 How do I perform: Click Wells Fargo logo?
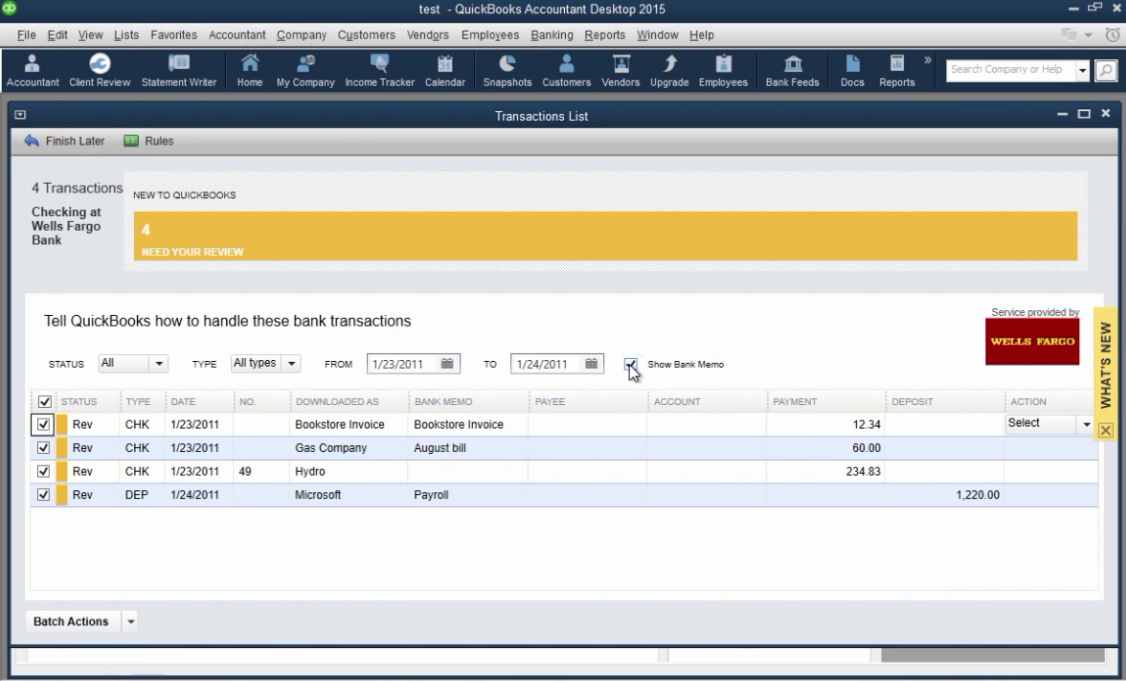coord(1032,341)
